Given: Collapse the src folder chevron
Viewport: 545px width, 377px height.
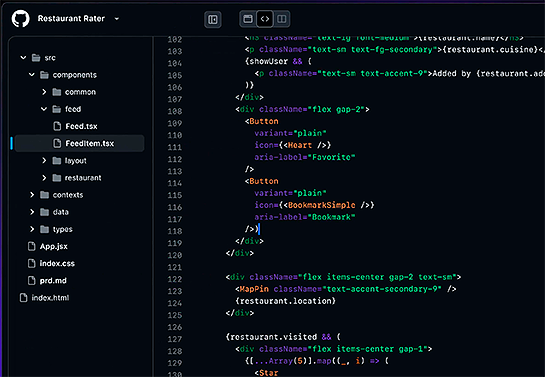Looking at the screenshot, I should click(x=23, y=58).
